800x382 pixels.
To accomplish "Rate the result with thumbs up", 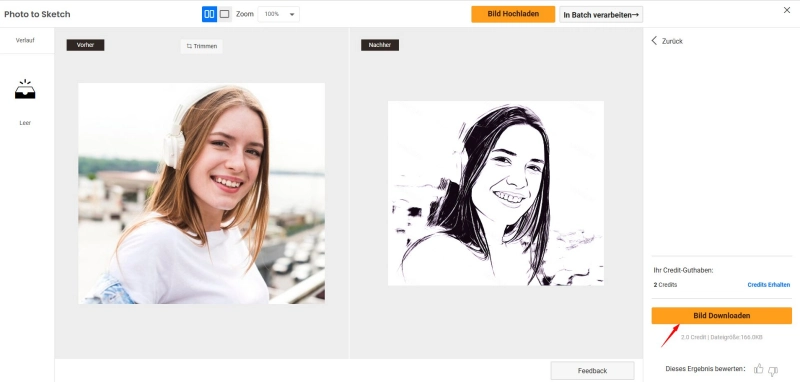I will pos(759,369).
